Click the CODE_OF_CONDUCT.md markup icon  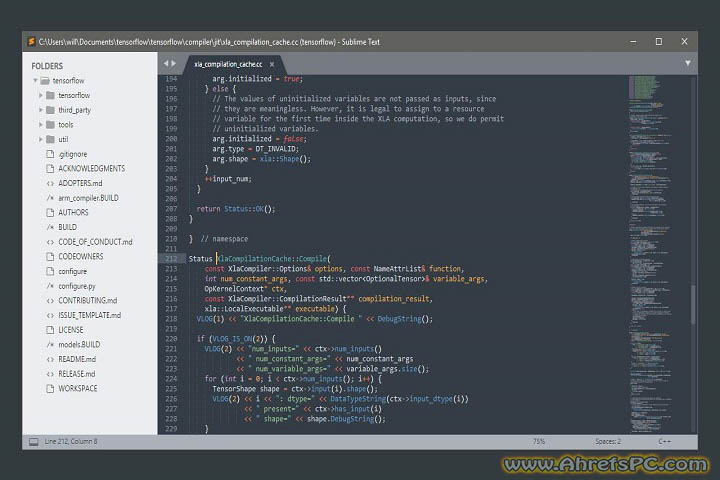(x=51, y=242)
